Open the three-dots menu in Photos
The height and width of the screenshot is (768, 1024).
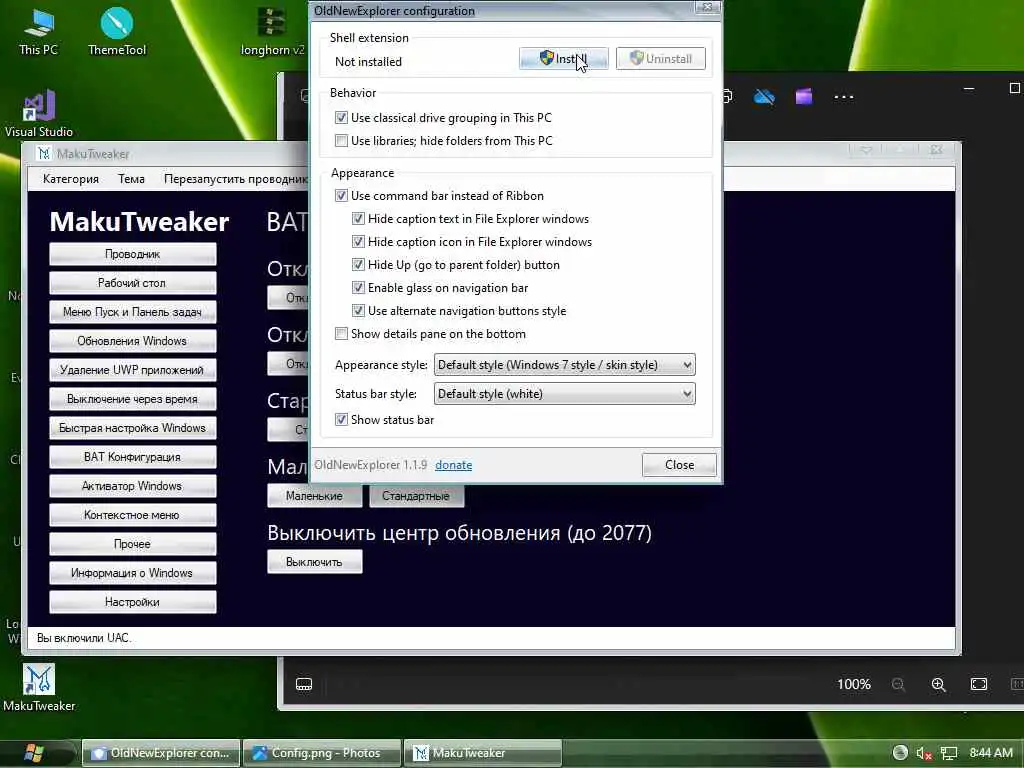844,97
